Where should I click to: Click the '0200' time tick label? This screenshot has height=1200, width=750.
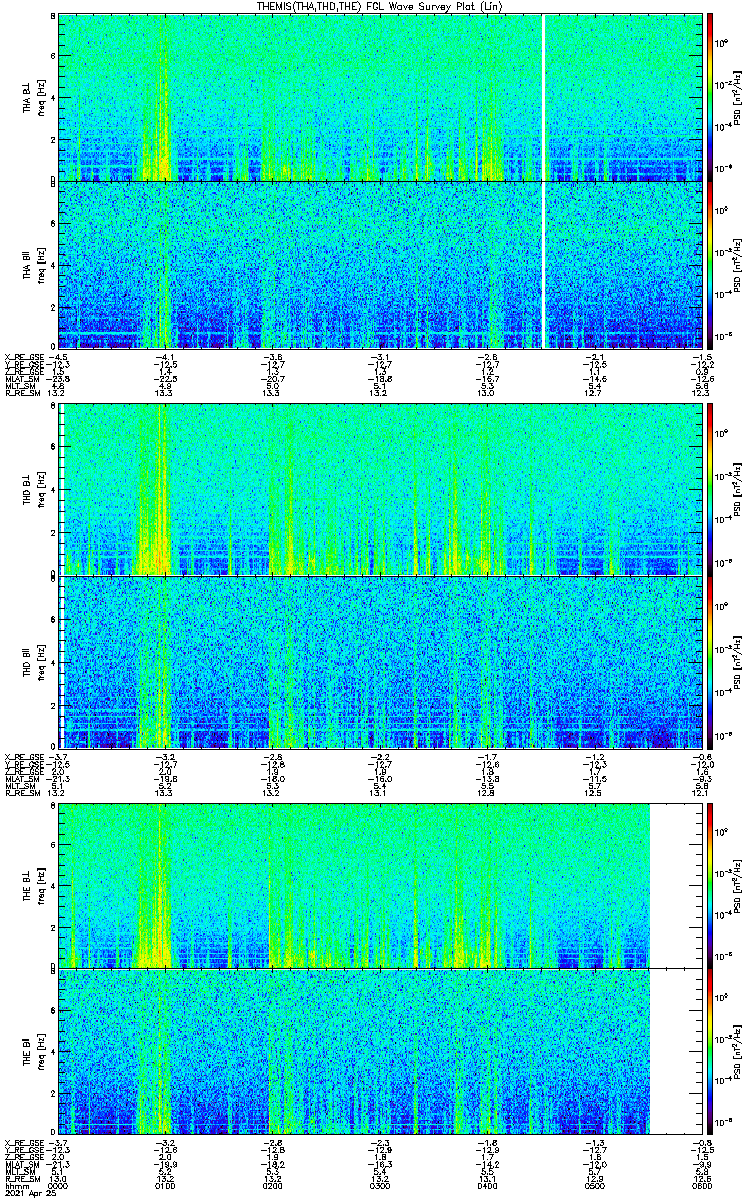(273, 1186)
